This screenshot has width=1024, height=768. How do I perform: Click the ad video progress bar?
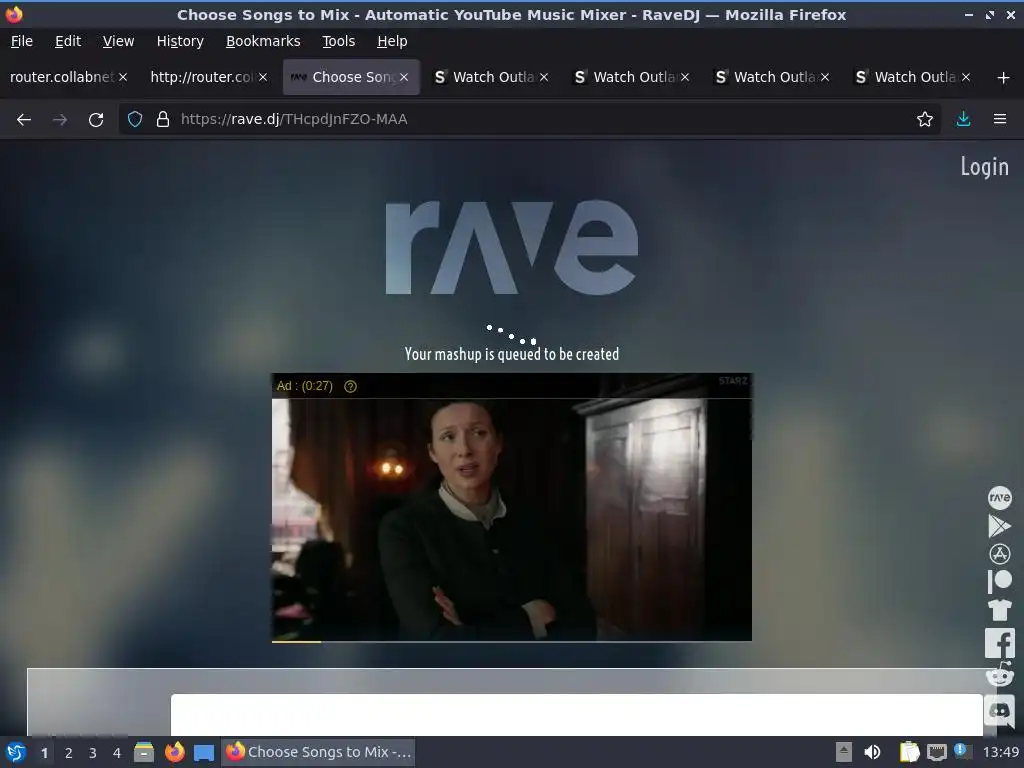pyautogui.click(x=512, y=642)
